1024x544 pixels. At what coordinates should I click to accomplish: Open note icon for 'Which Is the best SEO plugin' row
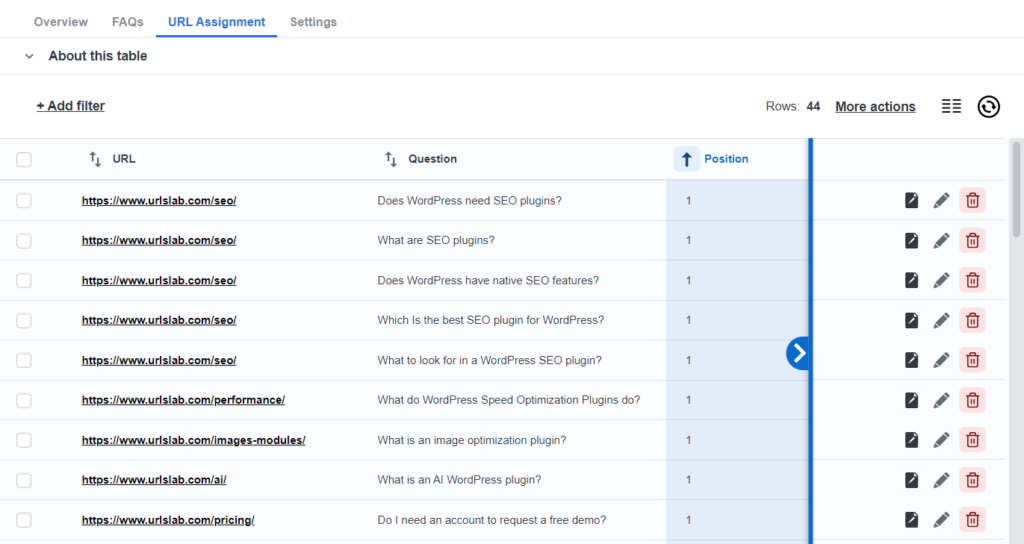pyautogui.click(x=912, y=320)
